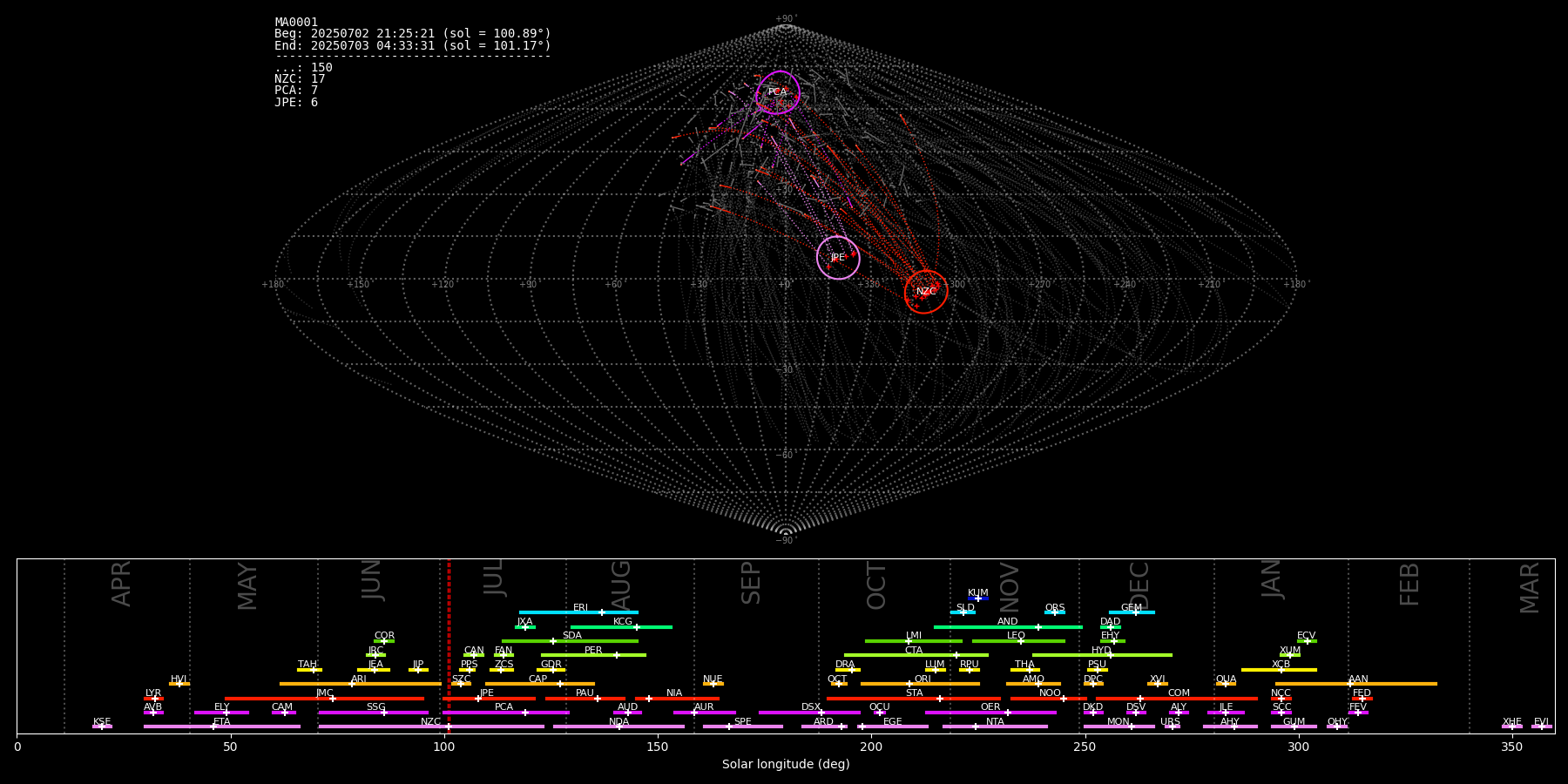Select the purple SSG shower bar
The width and height of the screenshot is (1568, 784).
374,713
